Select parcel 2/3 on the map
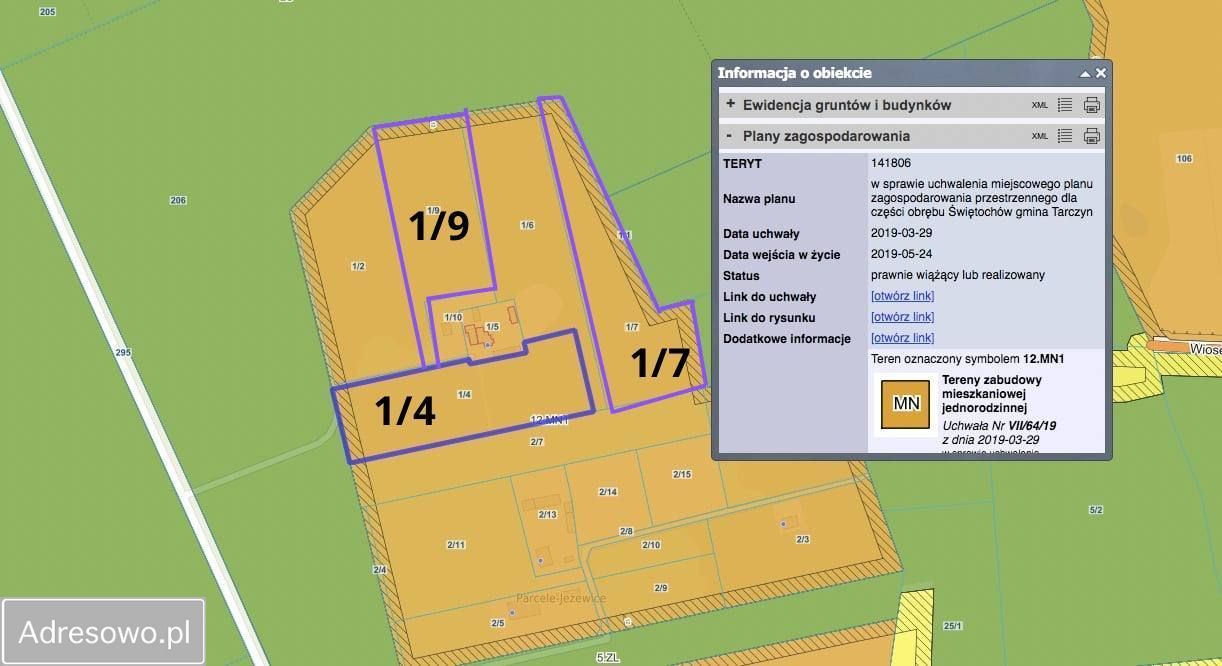The image size is (1222, 666). click(802, 540)
